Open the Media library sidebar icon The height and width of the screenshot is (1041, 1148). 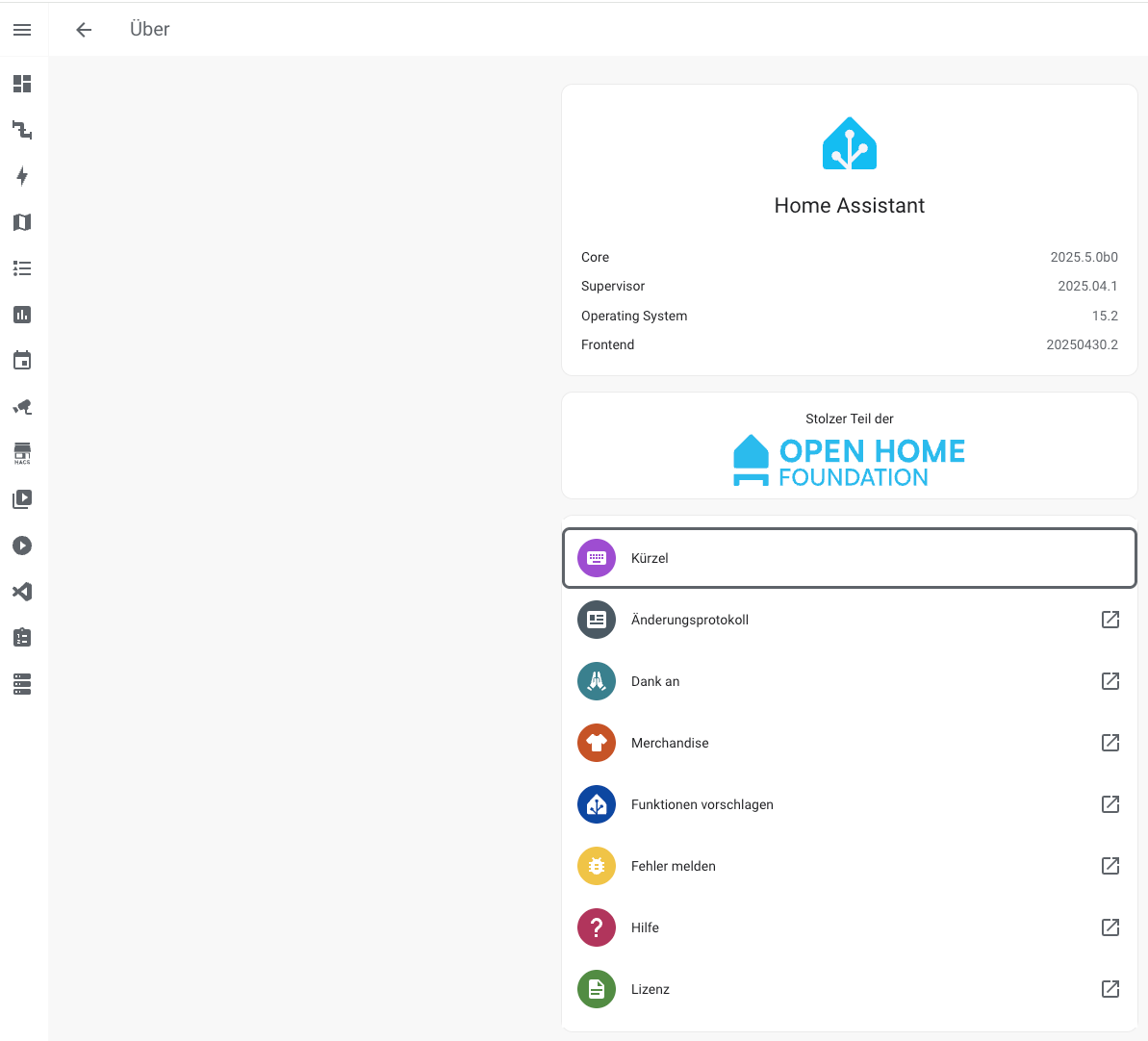[22, 499]
